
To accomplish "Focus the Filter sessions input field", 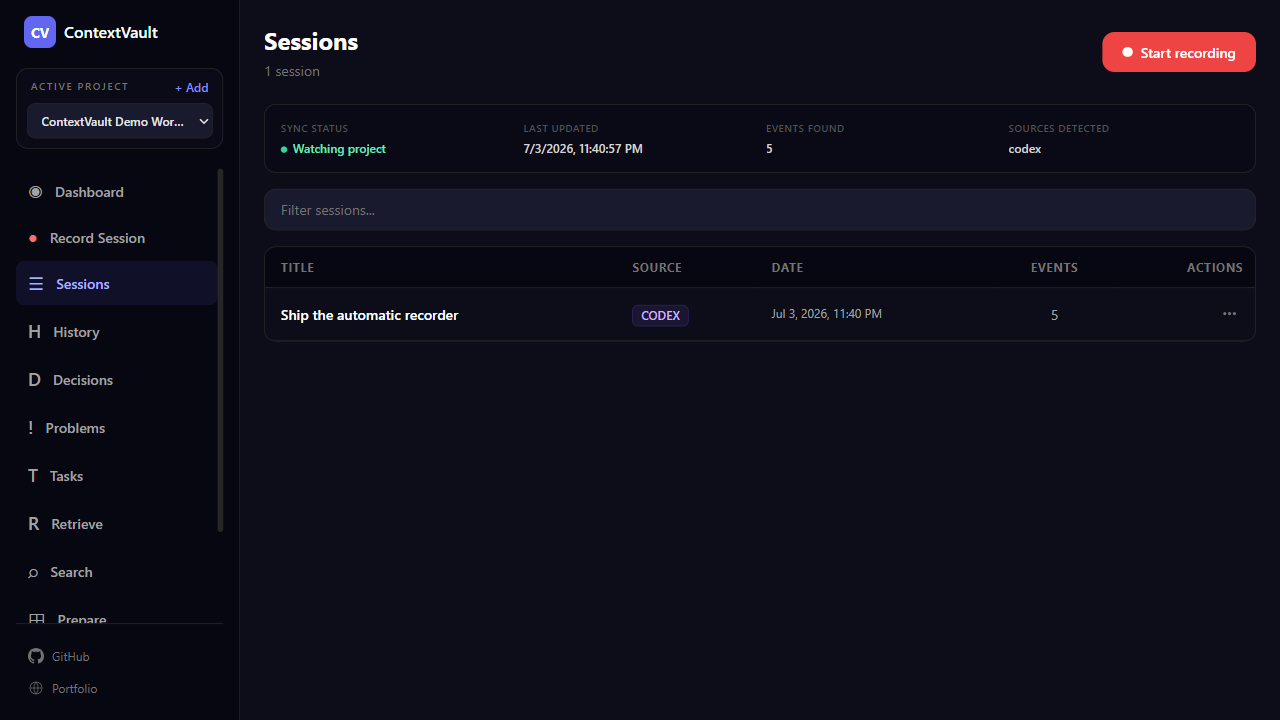I will (759, 210).
